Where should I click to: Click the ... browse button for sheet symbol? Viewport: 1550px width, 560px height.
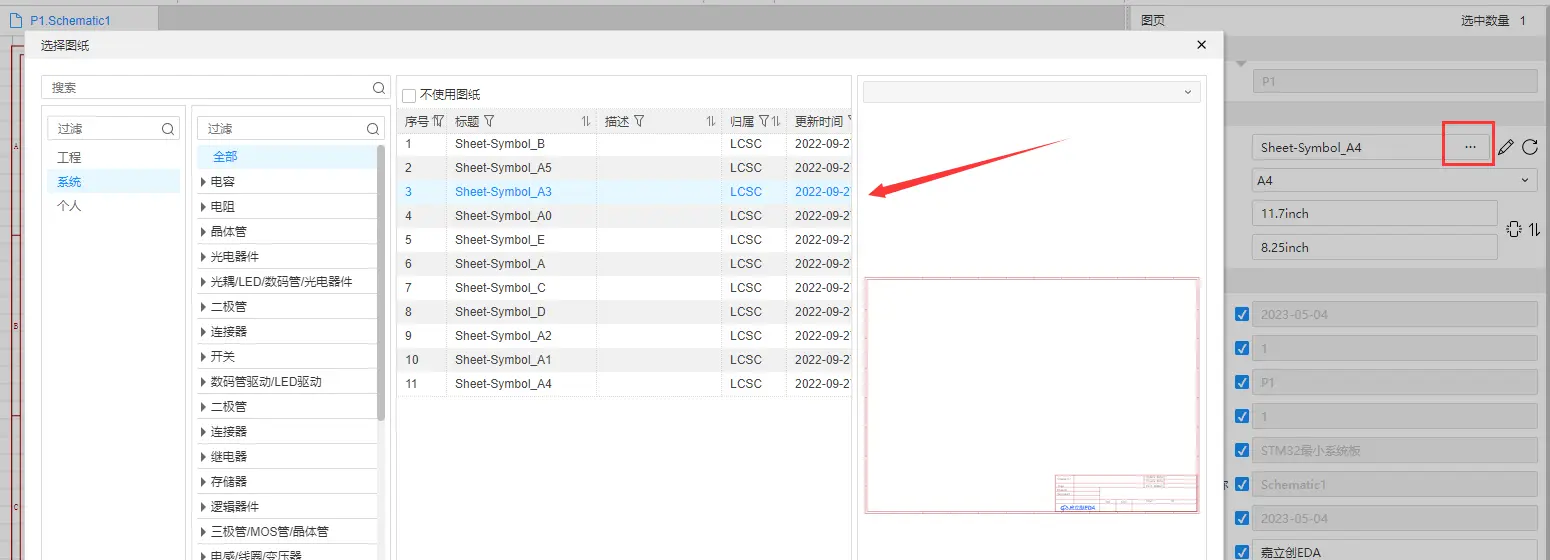click(1469, 147)
